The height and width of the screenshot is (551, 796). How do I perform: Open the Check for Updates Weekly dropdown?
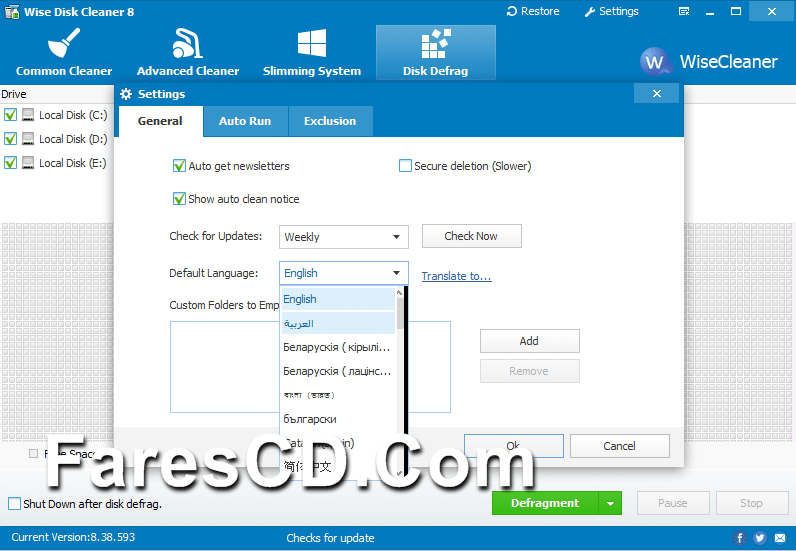click(344, 237)
